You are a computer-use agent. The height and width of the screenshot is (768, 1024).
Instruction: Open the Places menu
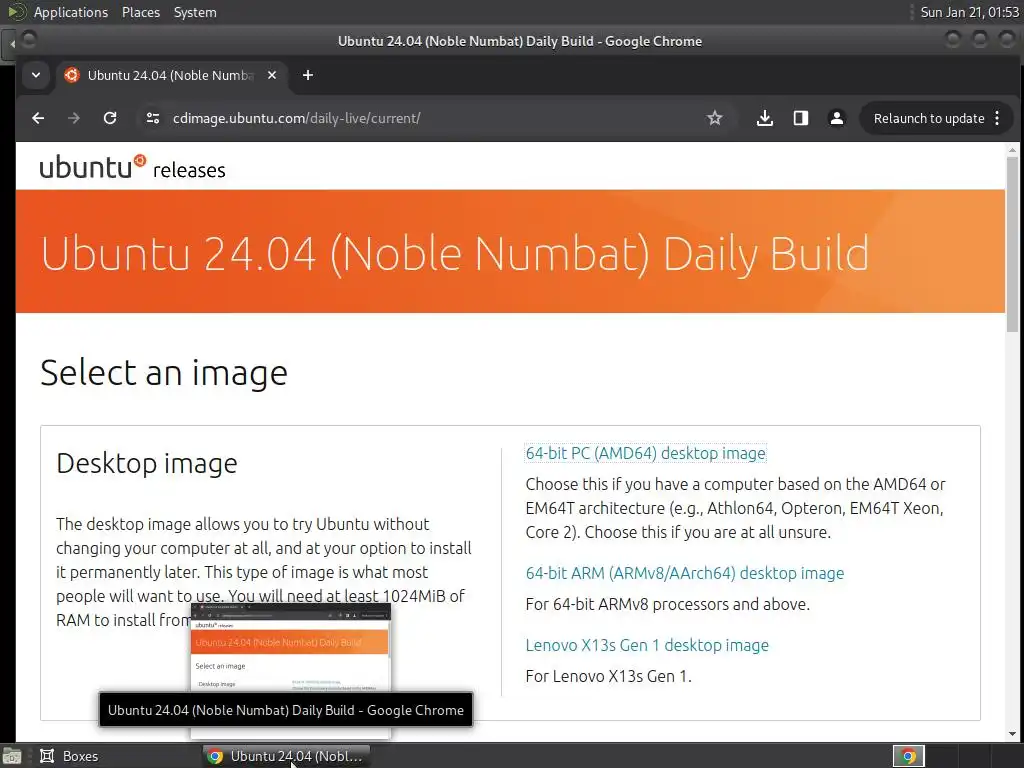pos(140,12)
